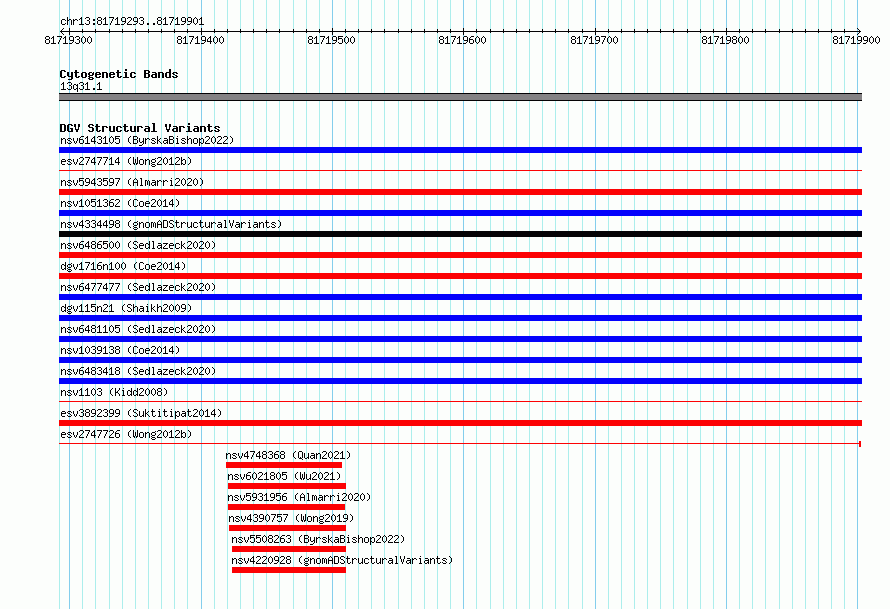Viewport: 890px width, 609px height.
Task: Select the blue bar under nsv6477477
Action: pos(460,297)
